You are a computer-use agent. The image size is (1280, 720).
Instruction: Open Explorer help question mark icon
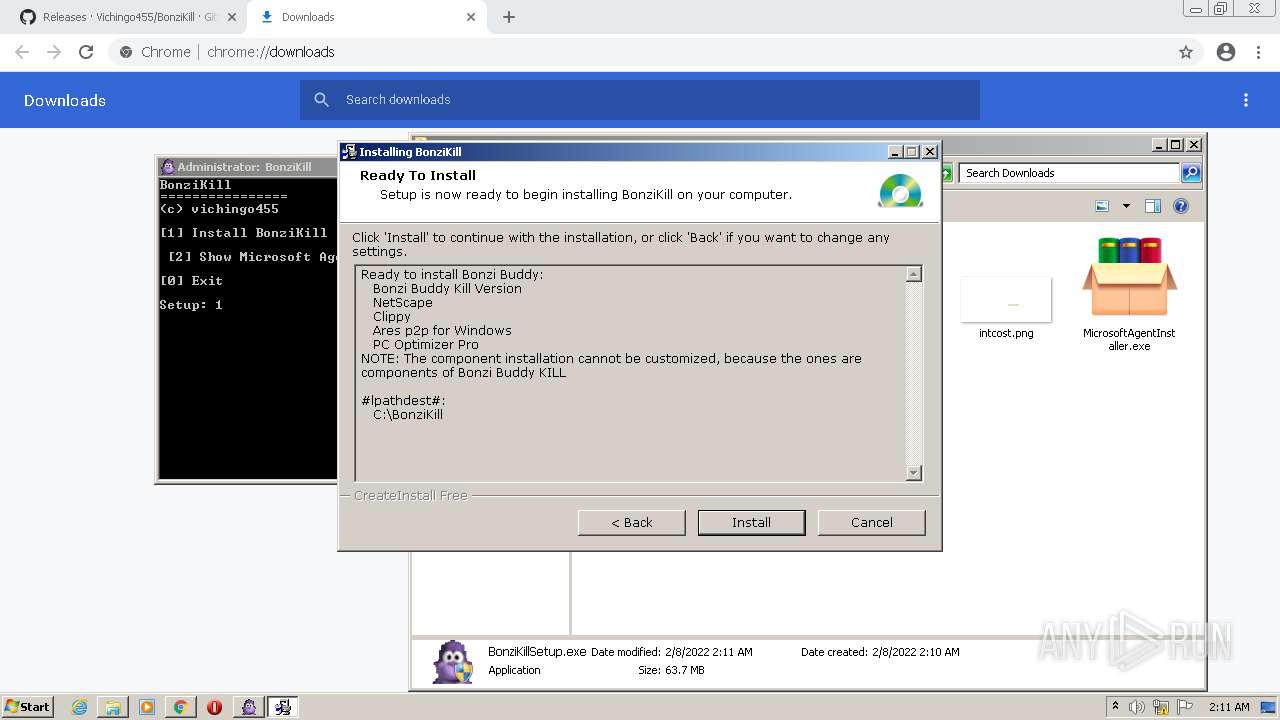pos(1181,206)
